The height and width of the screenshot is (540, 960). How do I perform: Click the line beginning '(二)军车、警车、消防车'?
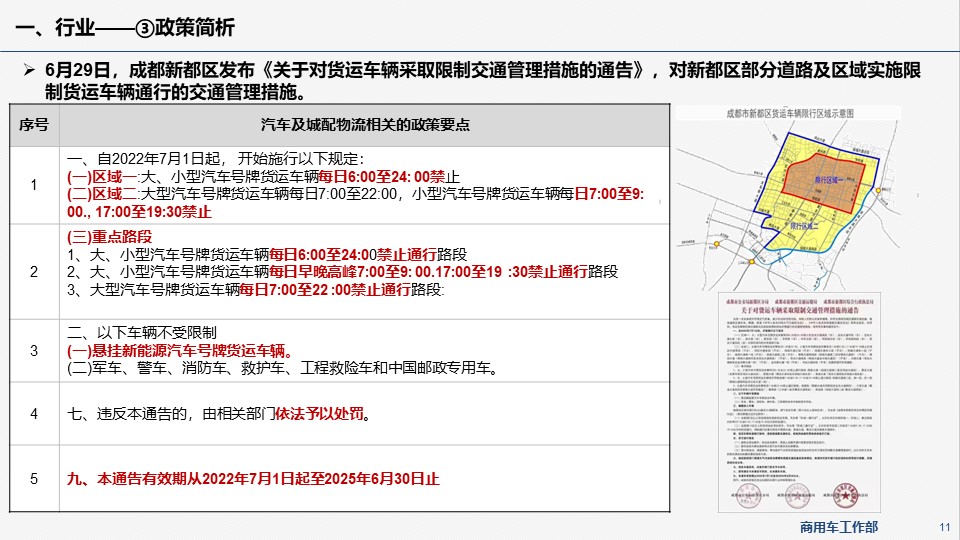[282, 368]
